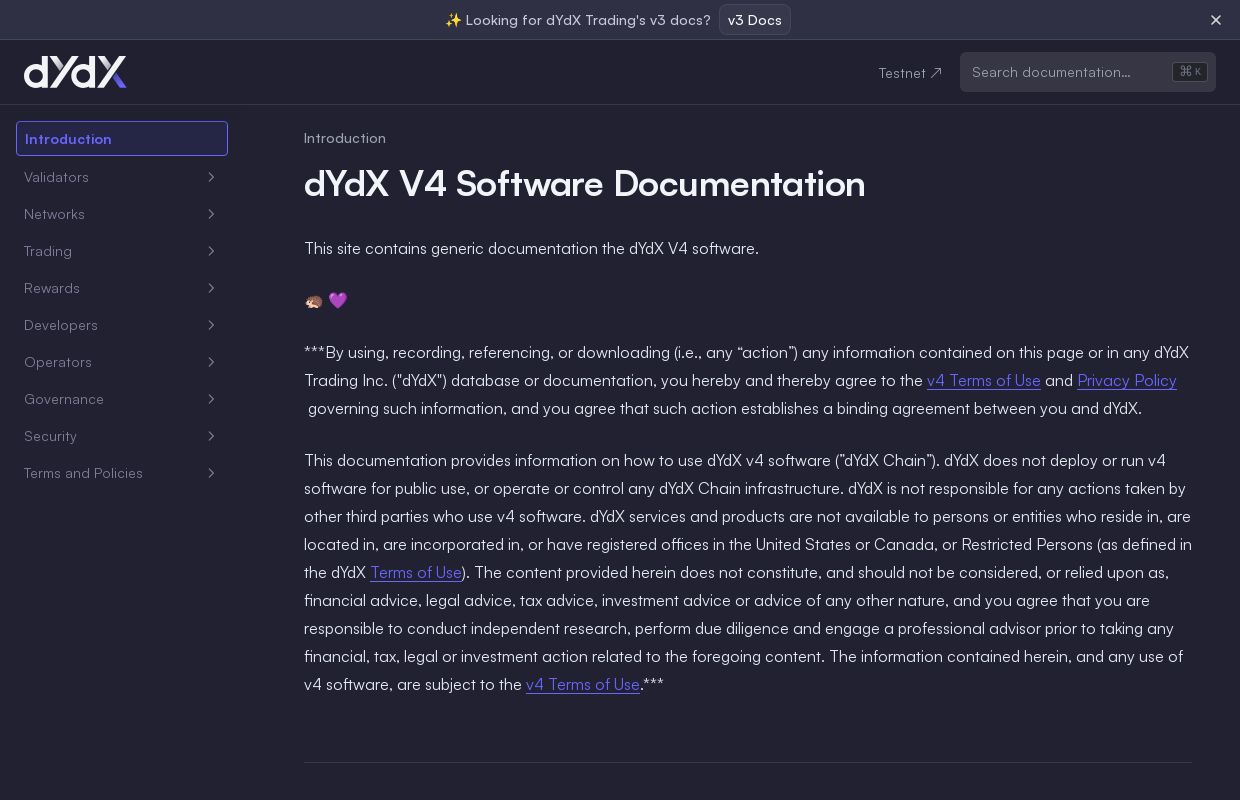
Task: Expand the Networks chevron
Action: point(211,214)
